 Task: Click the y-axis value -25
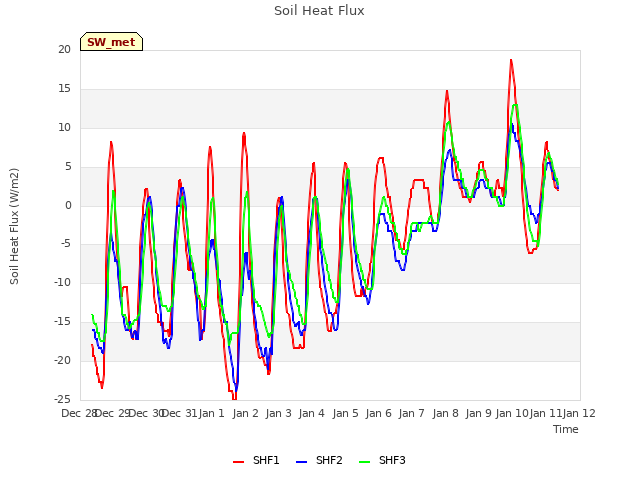63,399
